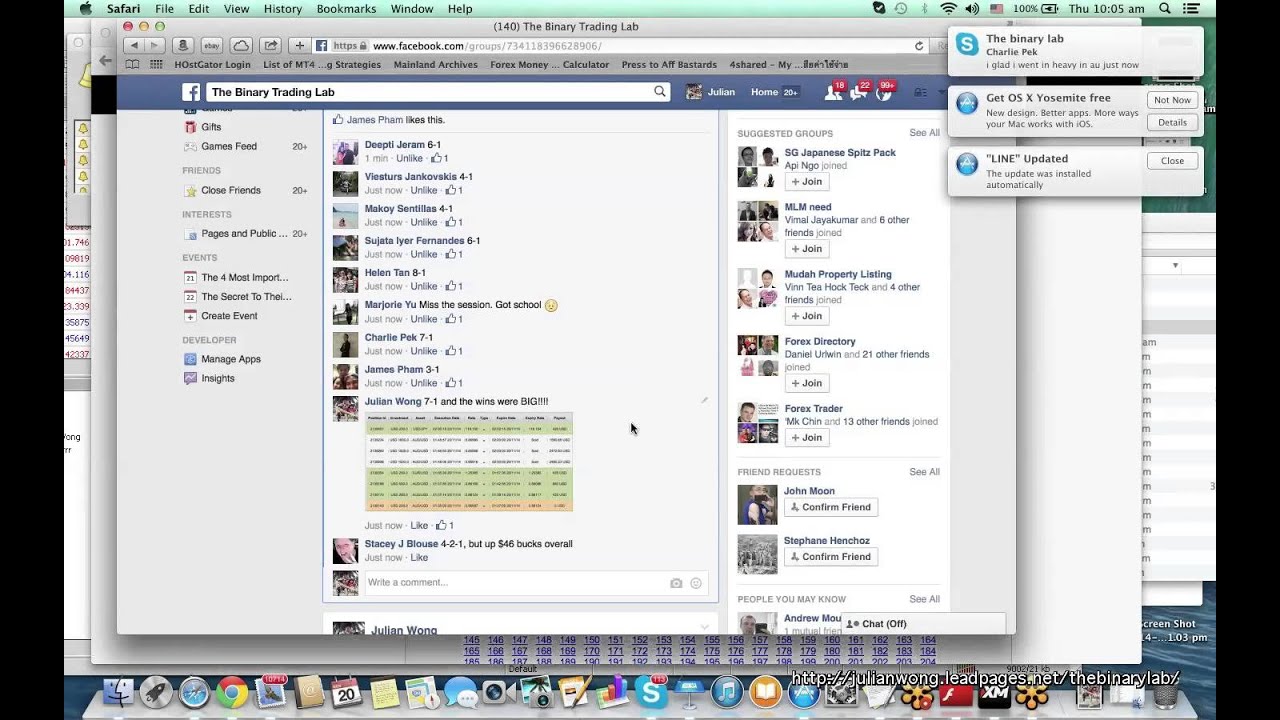Image resolution: width=1280 pixels, height=720 pixels.
Task: Open the privacy shortcuts lock icon
Action: tap(920, 93)
